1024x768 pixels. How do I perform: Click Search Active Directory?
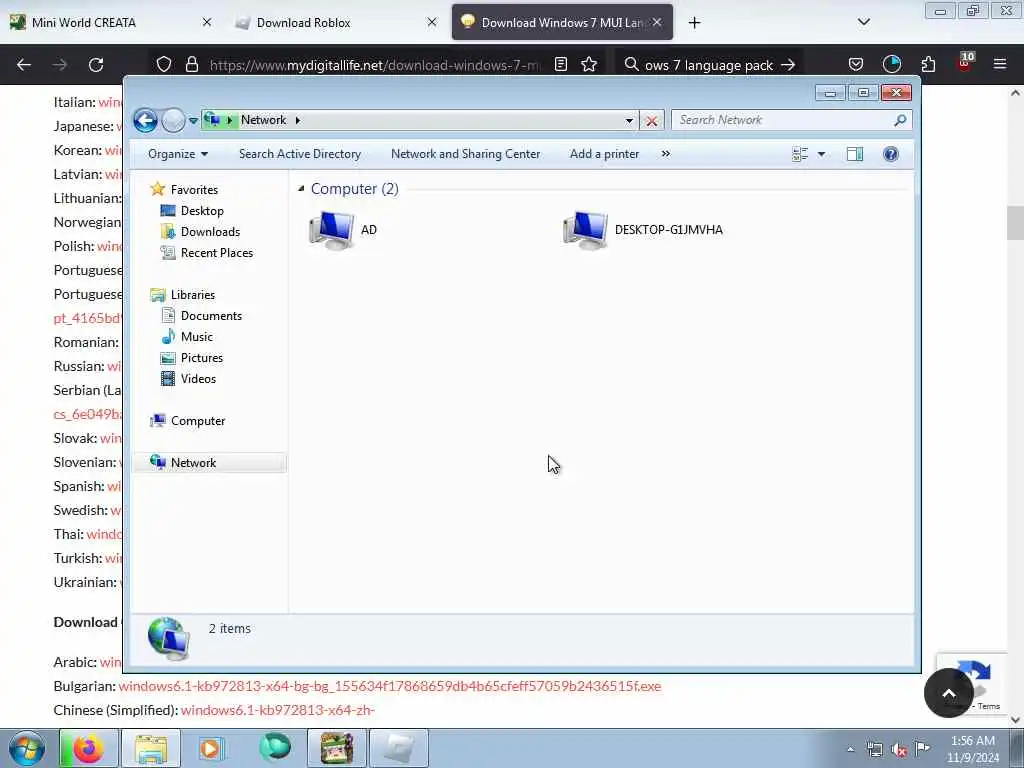coord(300,154)
